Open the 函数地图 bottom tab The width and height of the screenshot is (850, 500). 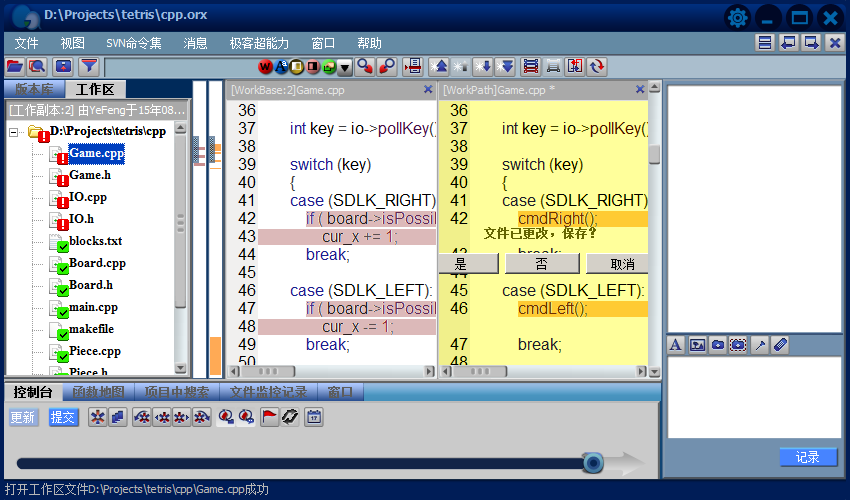point(99,392)
